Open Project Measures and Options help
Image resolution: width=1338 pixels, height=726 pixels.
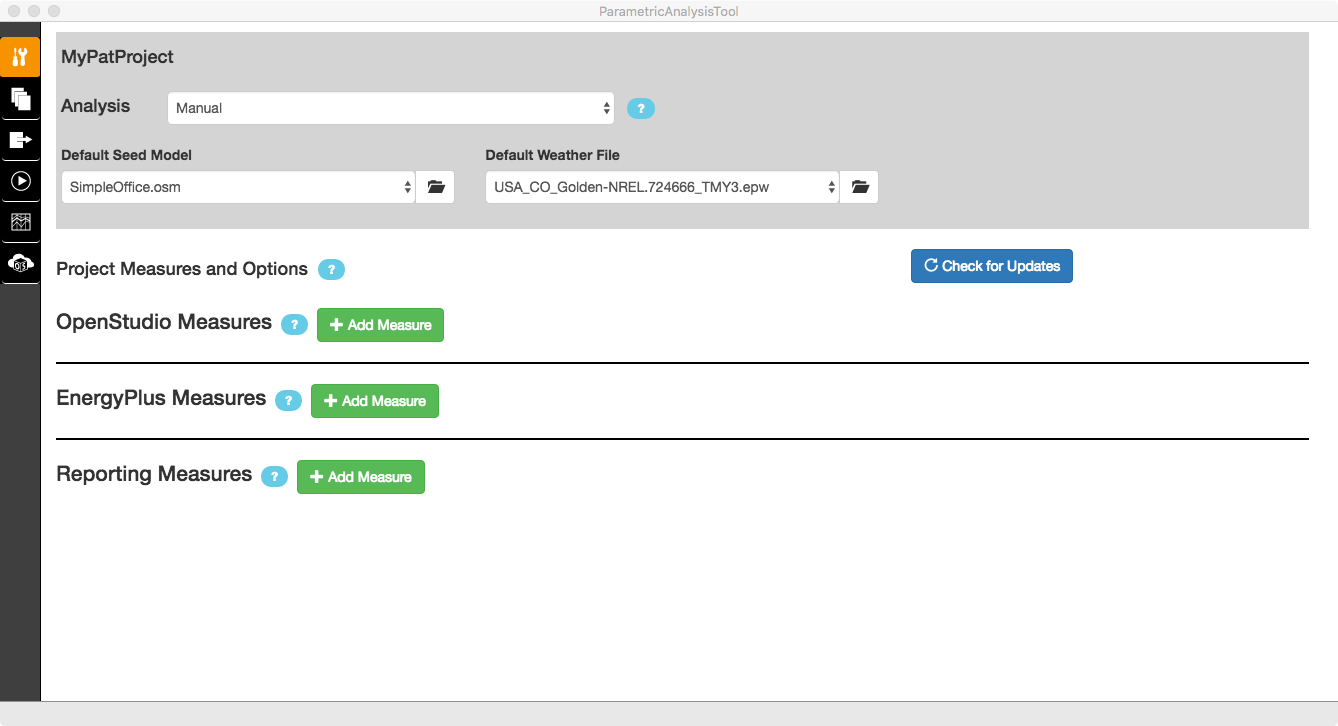[331, 269]
